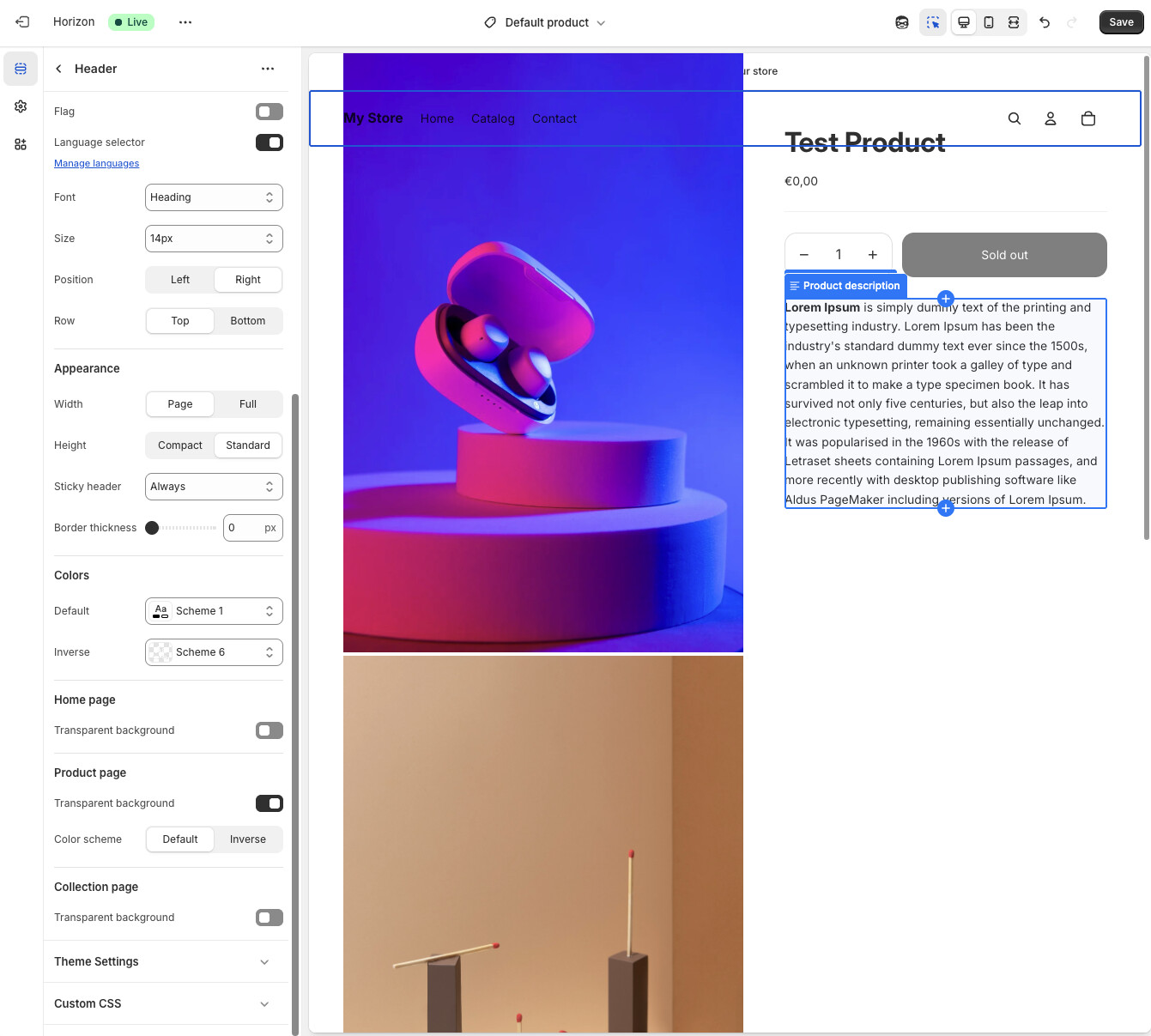Increase product quantity with the plus icon
Screen dimensions: 1151x1036
coord(873,255)
